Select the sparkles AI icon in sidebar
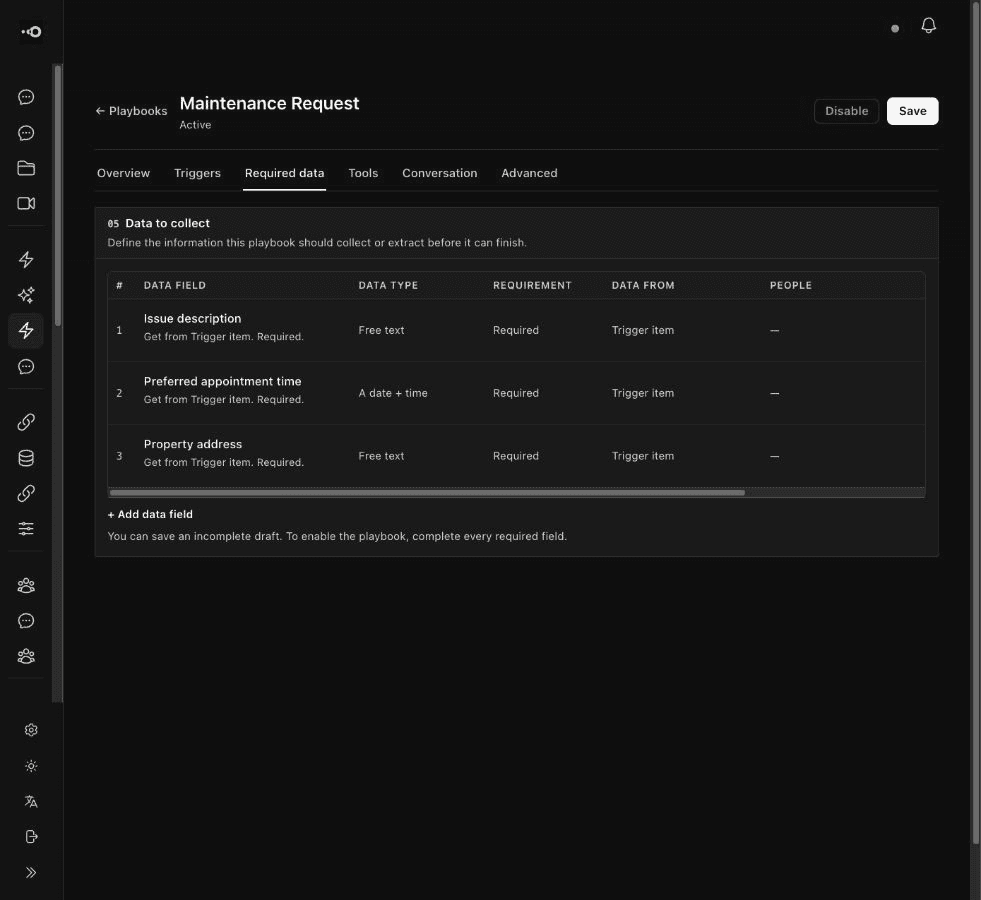This screenshot has height=900, width=981. pyautogui.click(x=26, y=295)
